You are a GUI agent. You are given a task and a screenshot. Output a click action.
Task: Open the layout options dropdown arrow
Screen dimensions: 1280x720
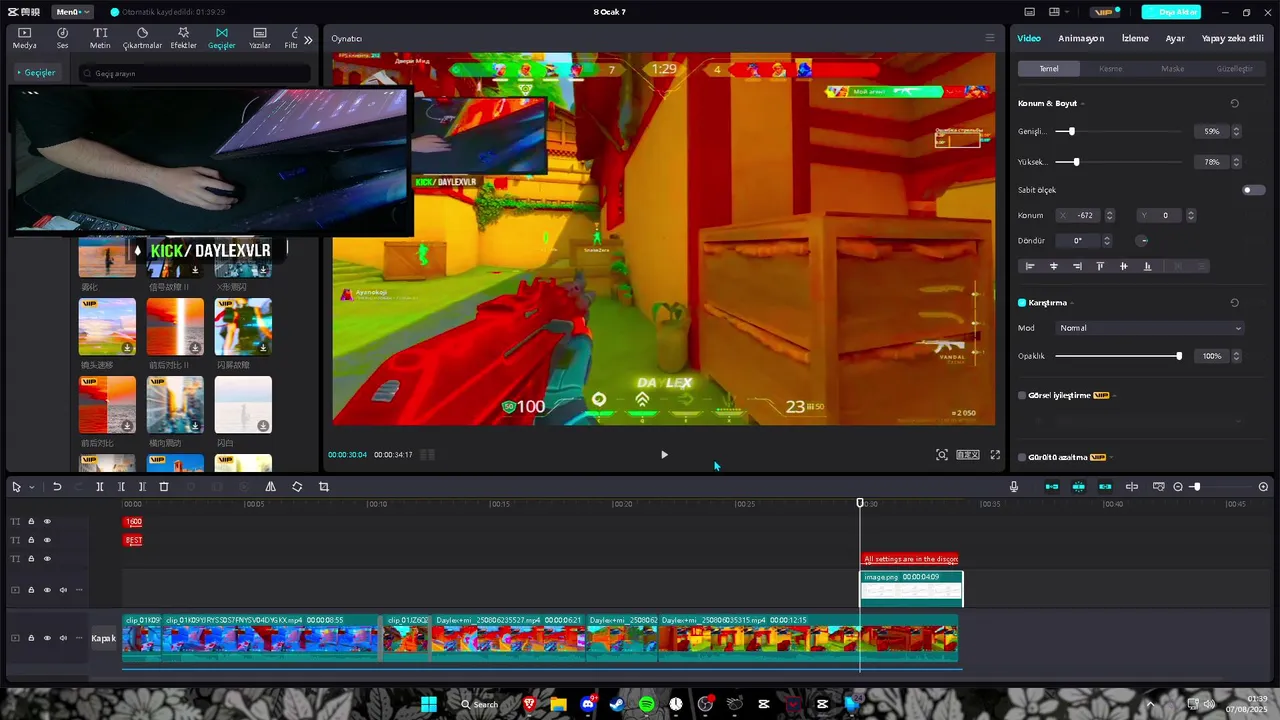(x=1067, y=12)
